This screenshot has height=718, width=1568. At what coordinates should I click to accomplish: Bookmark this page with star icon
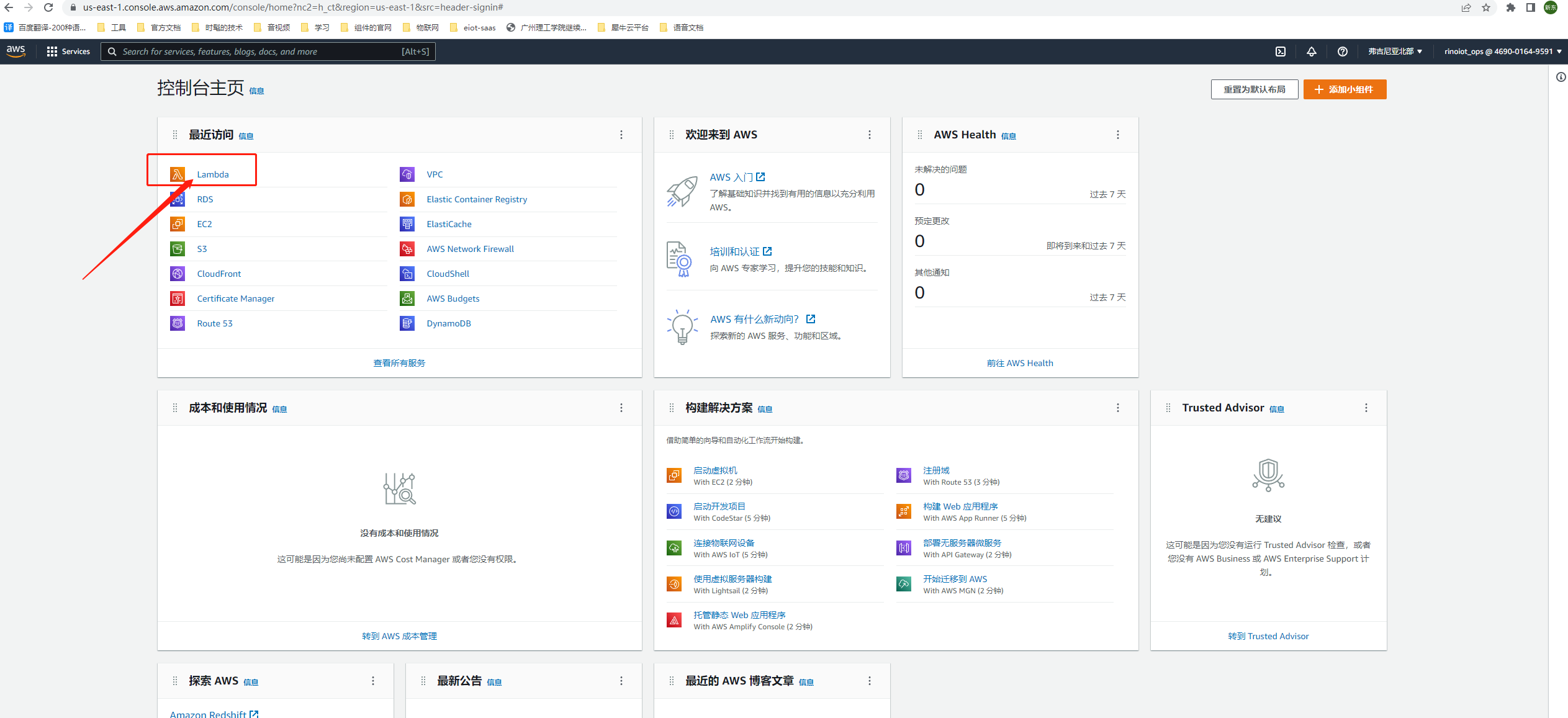[1485, 7]
